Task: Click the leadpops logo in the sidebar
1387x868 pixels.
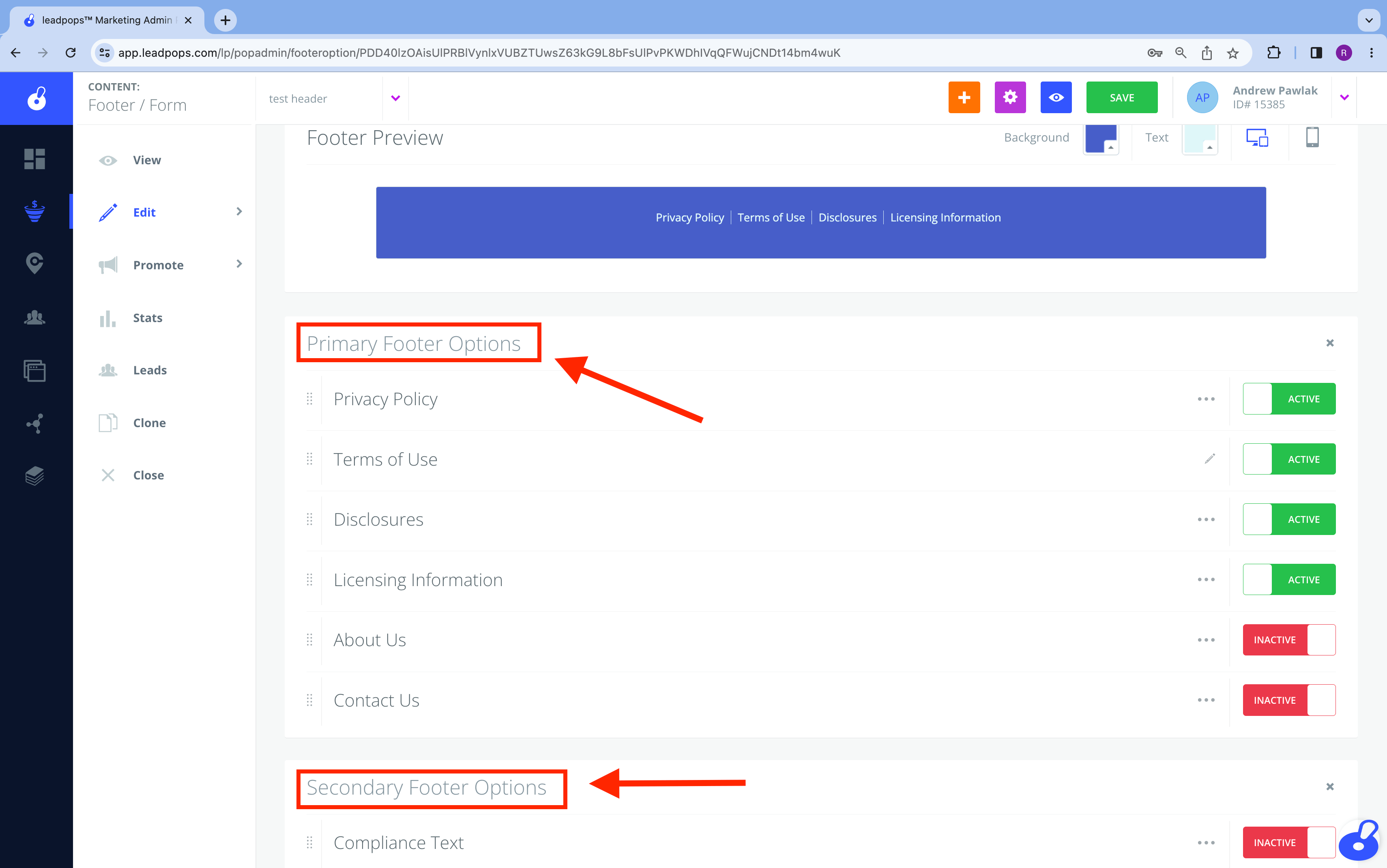Action: click(37, 98)
